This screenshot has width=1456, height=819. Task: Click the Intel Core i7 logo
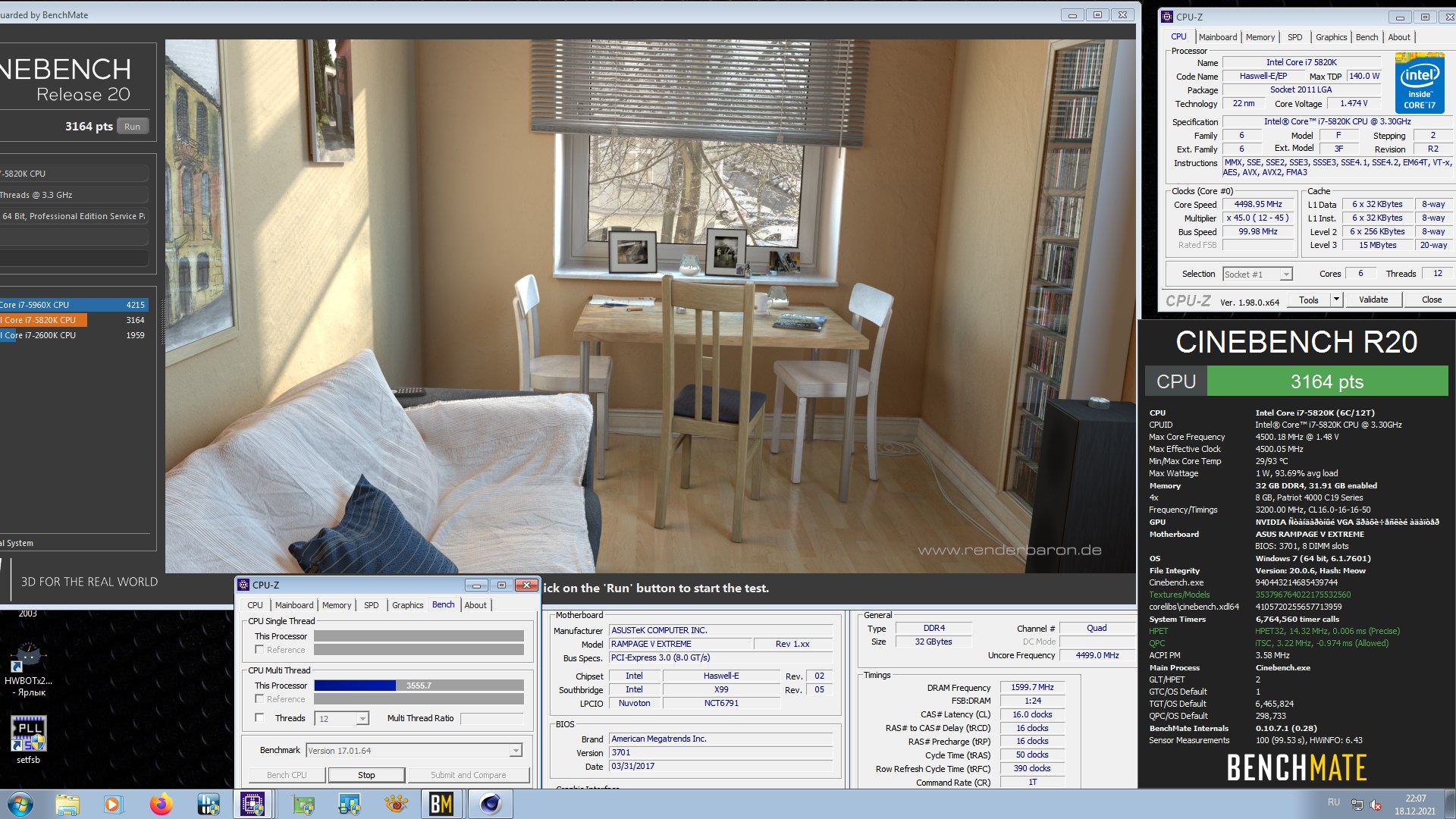point(1420,83)
